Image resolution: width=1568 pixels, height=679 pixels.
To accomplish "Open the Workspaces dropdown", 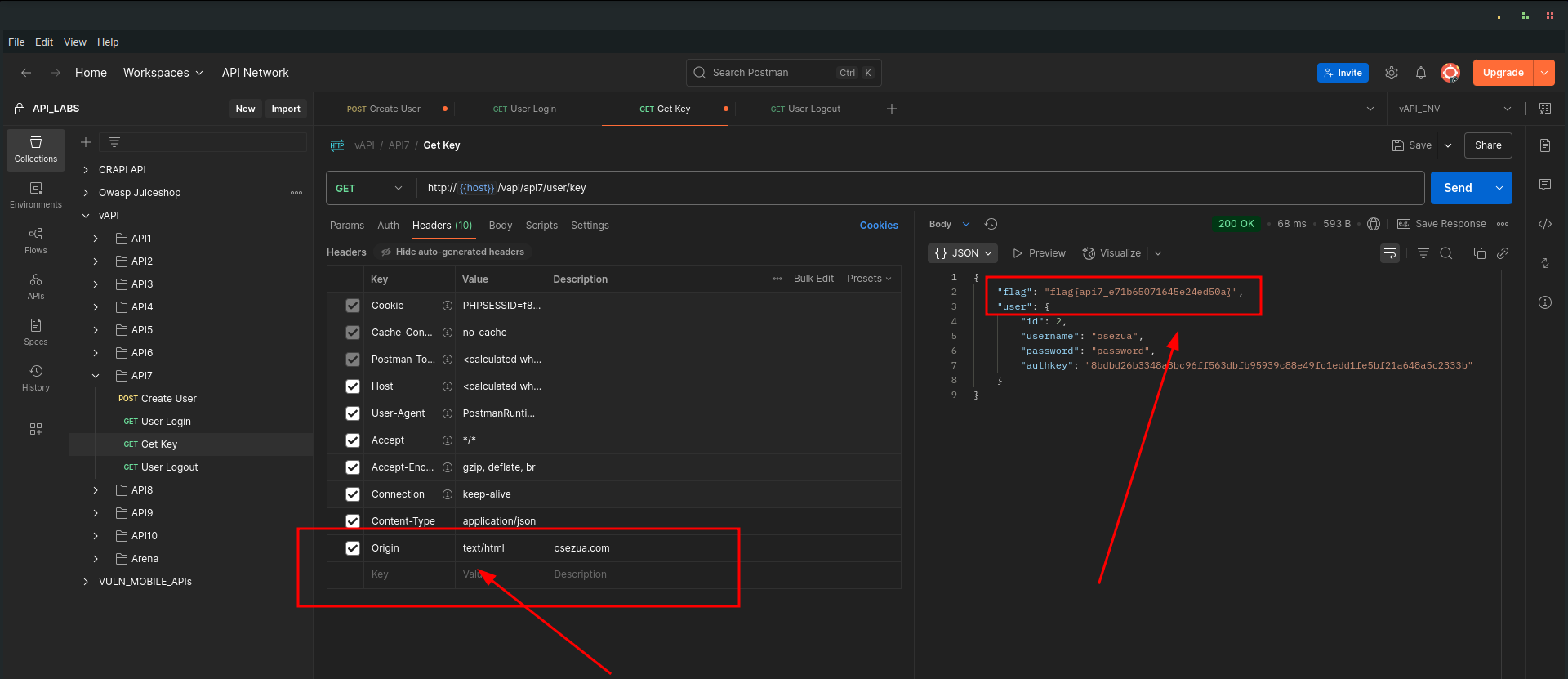I will pyautogui.click(x=163, y=73).
